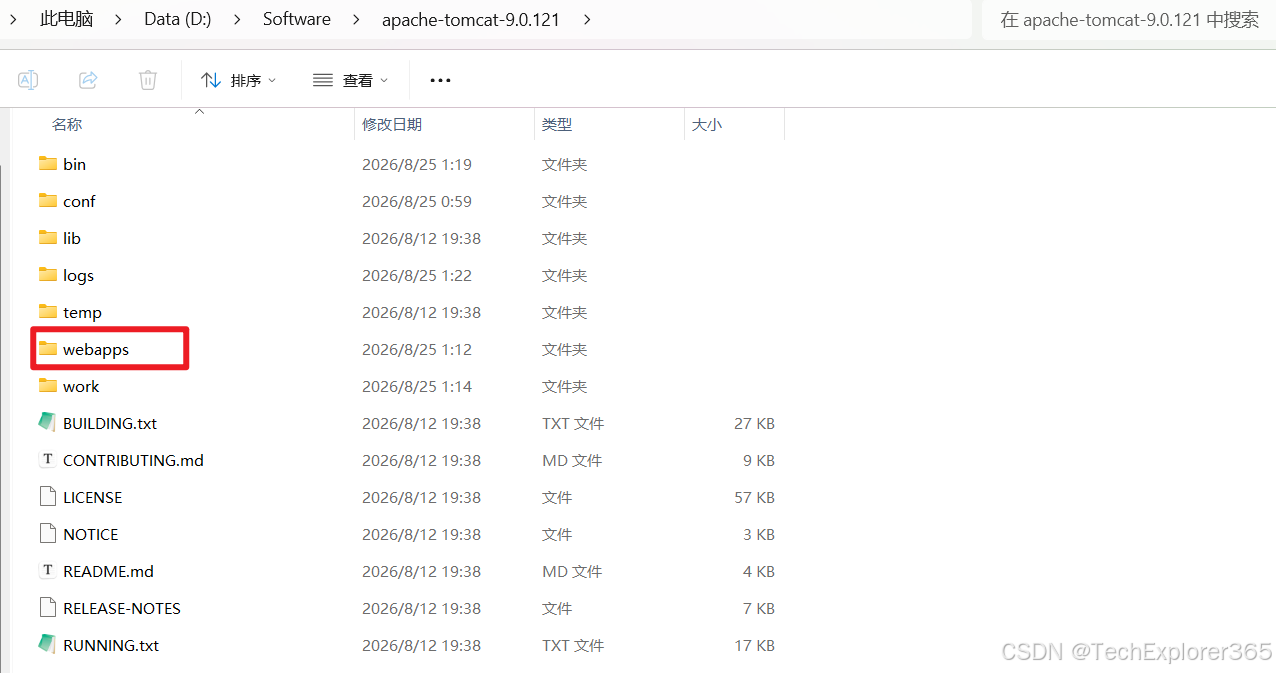The image size is (1276, 673).
Task: Select the temp folder name
Action: [82, 312]
